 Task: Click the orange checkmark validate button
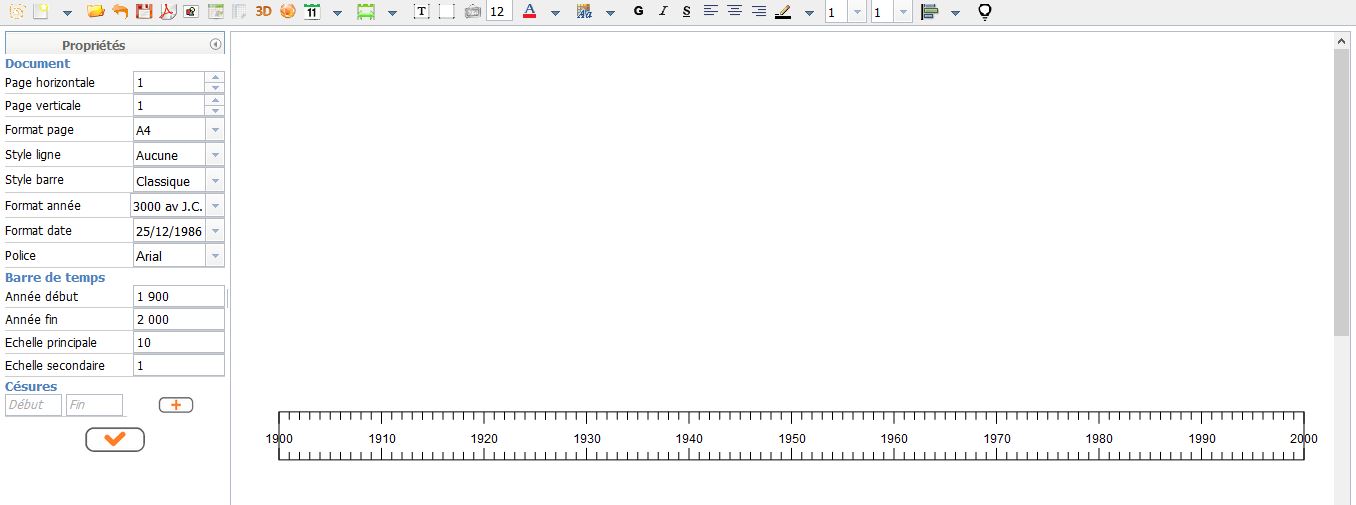point(115,439)
